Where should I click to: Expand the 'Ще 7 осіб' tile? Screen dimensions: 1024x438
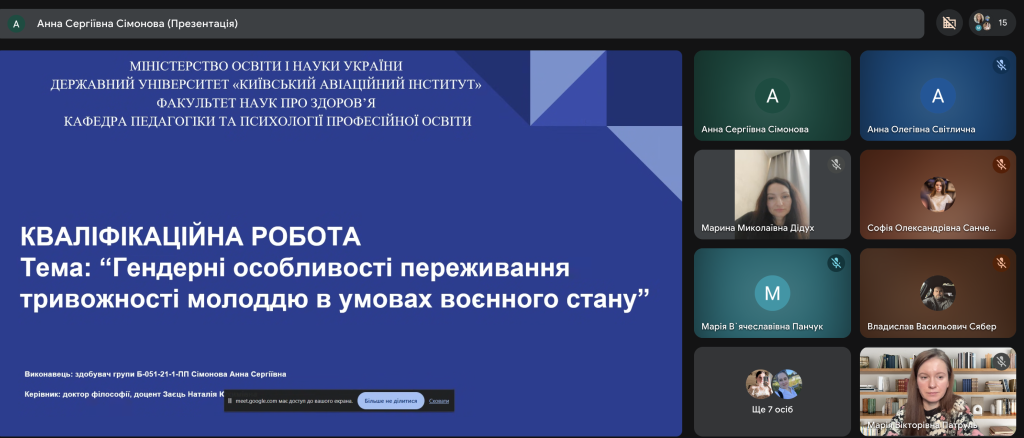tap(772, 390)
